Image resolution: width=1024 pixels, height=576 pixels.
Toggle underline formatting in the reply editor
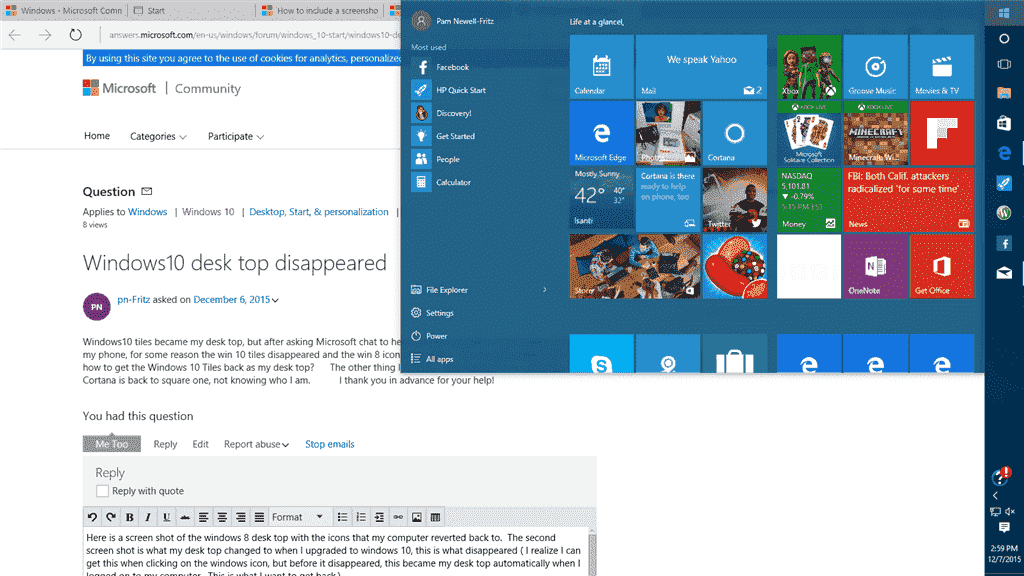coord(165,516)
